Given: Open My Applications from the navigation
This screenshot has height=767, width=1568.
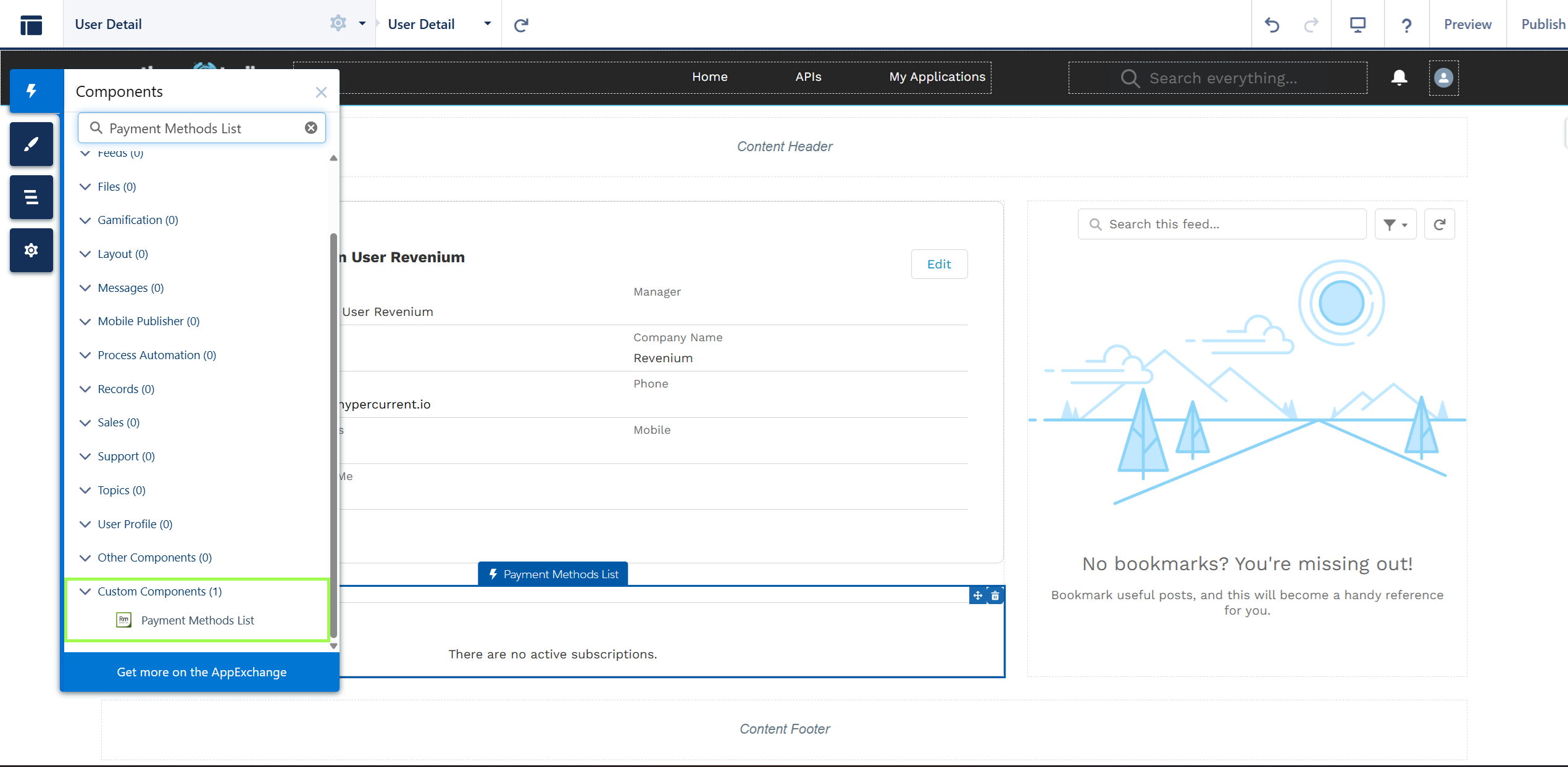Looking at the screenshot, I should point(937,77).
